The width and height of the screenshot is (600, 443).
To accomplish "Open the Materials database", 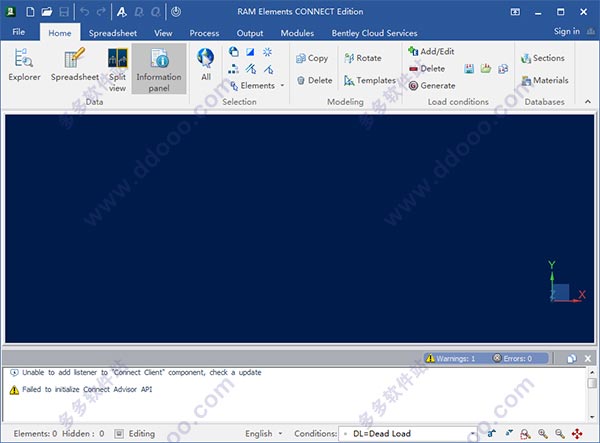I will coord(545,80).
